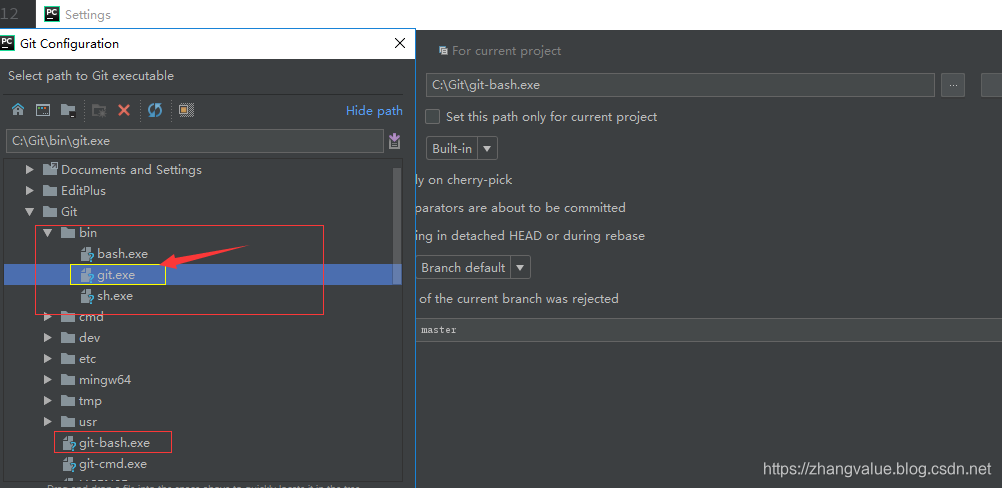Expand the tmp folder
Image resolution: width=1002 pixels, height=488 pixels.
pos(47,400)
